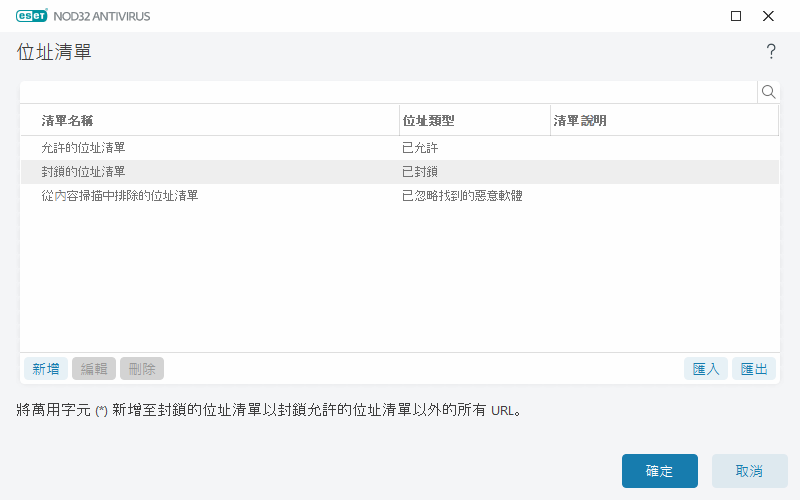
Task: Select the 從內容掃描中排除的位址清單 row
Action: 119,196
